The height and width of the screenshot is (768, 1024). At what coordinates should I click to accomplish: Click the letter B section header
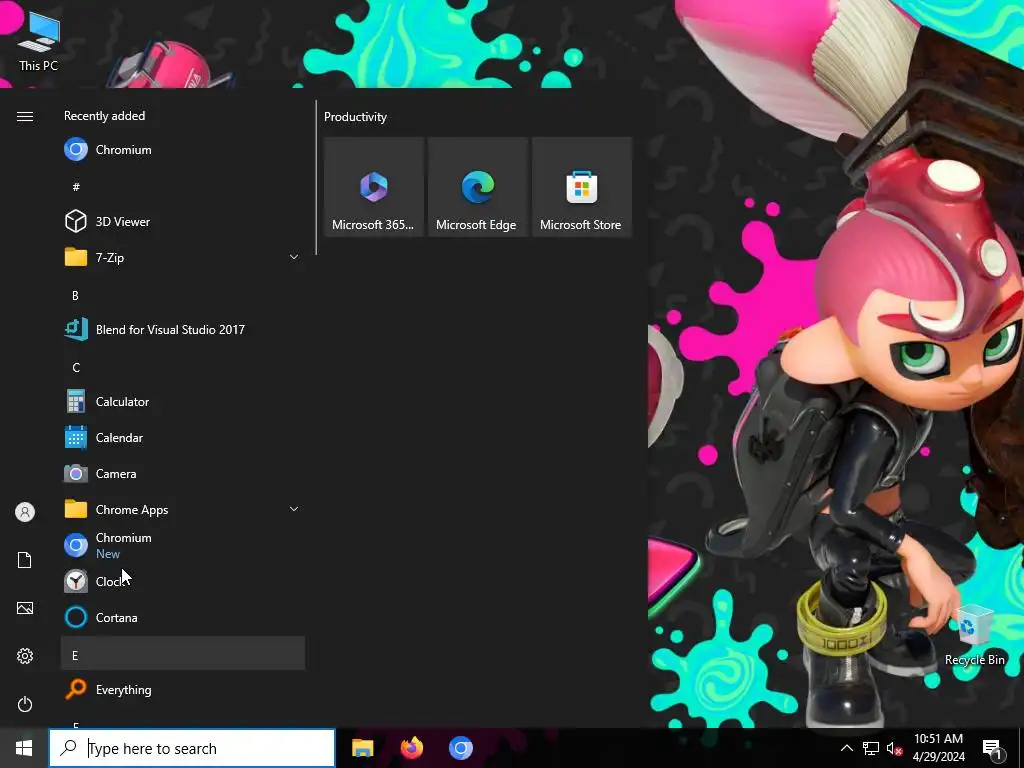pyautogui.click(x=183, y=295)
